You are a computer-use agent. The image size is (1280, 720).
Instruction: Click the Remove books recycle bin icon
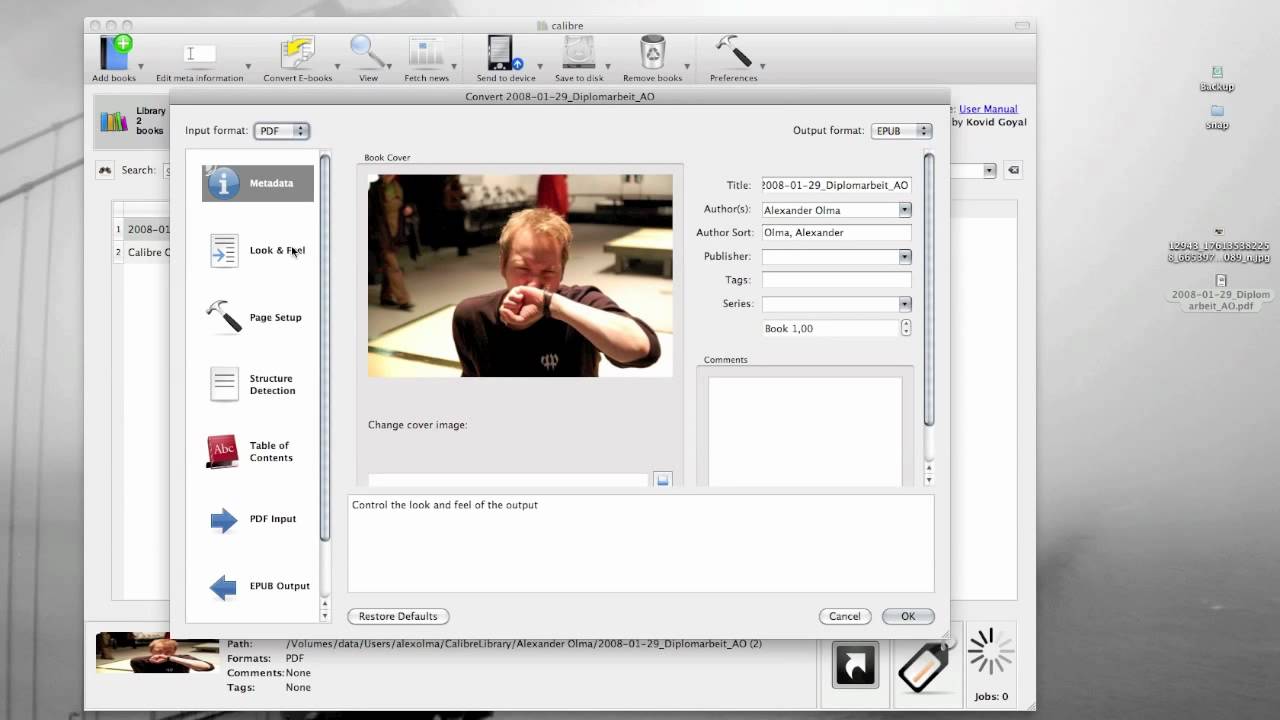[x=652, y=52]
